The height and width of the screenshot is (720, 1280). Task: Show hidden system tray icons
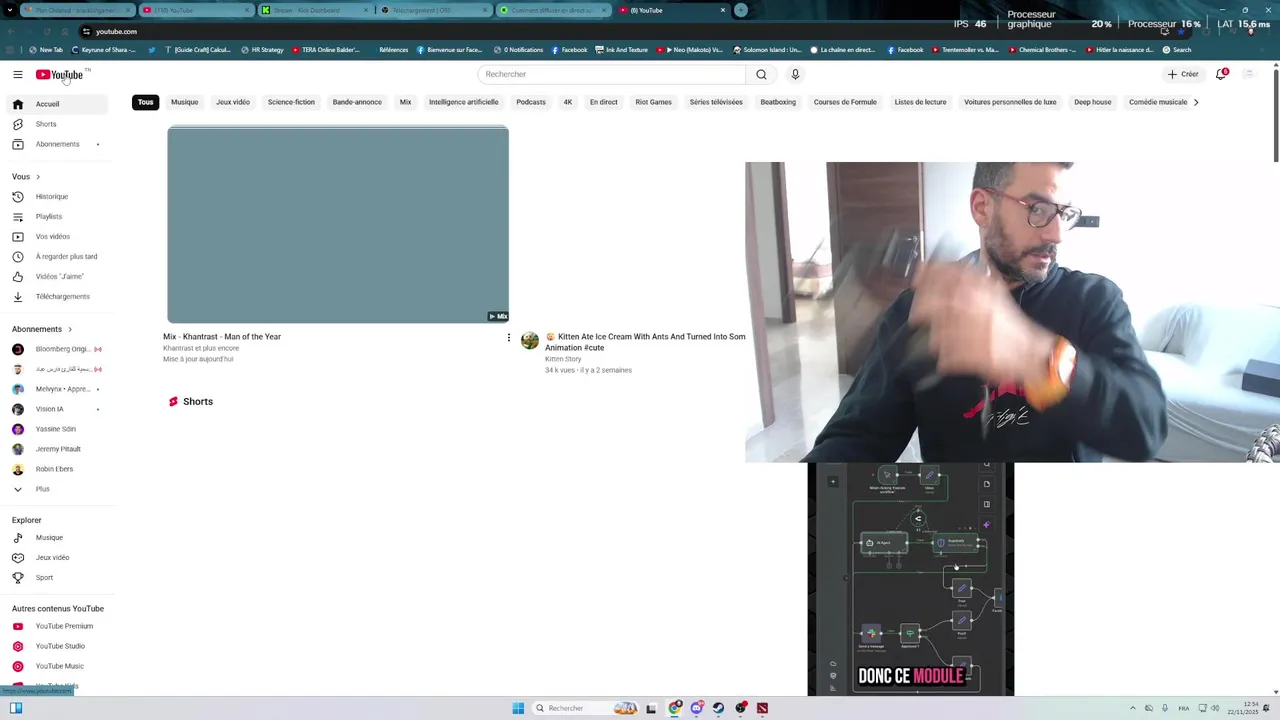click(x=1133, y=708)
